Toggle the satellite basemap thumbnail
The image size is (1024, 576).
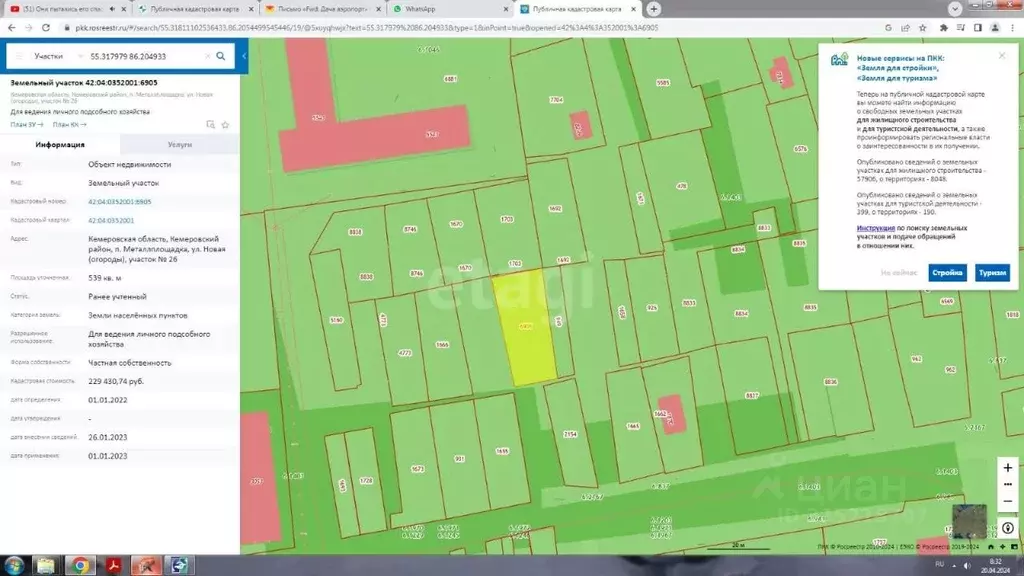pyautogui.click(x=969, y=520)
